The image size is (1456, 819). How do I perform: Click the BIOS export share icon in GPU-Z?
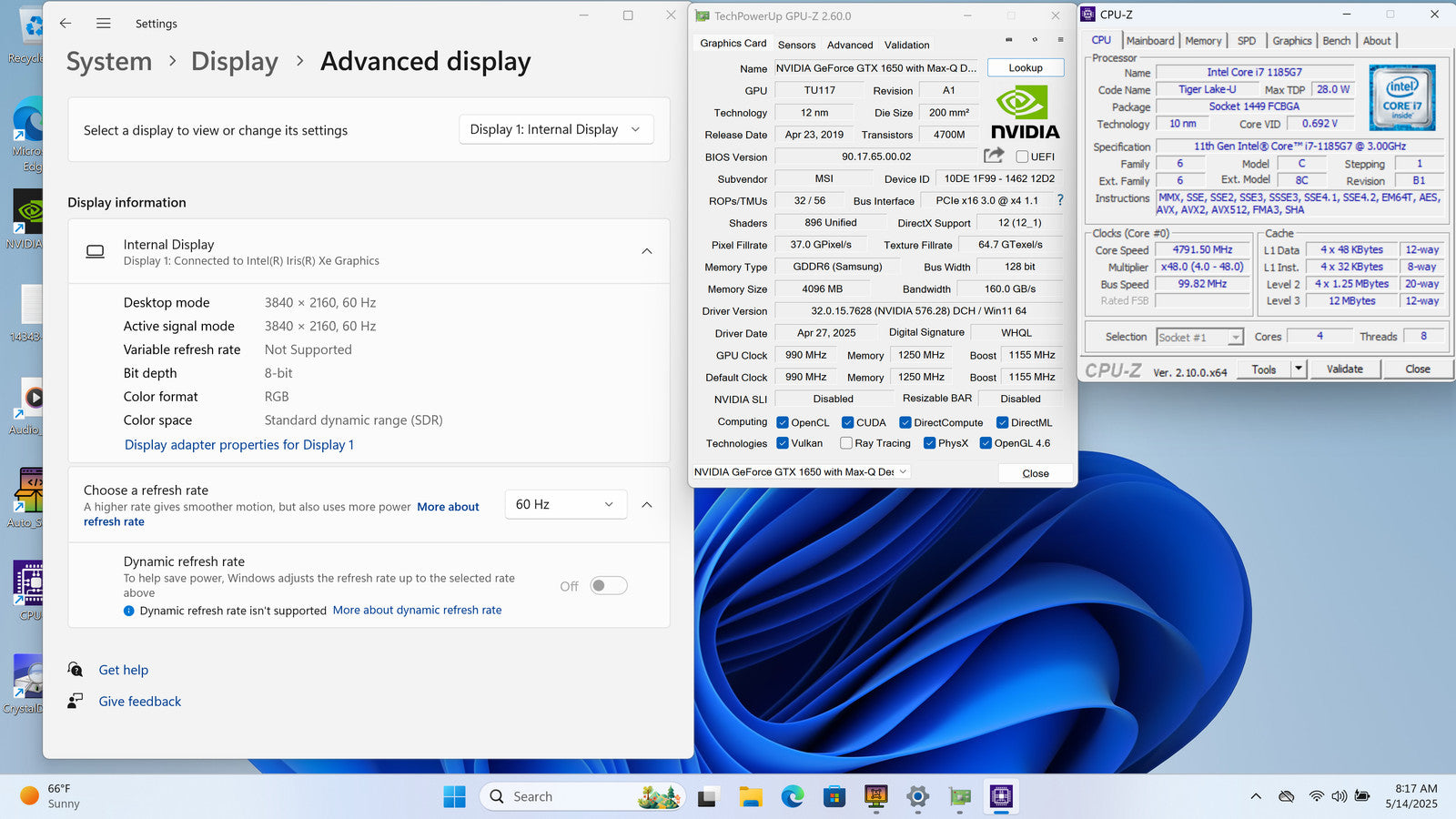[x=994, y=156]
